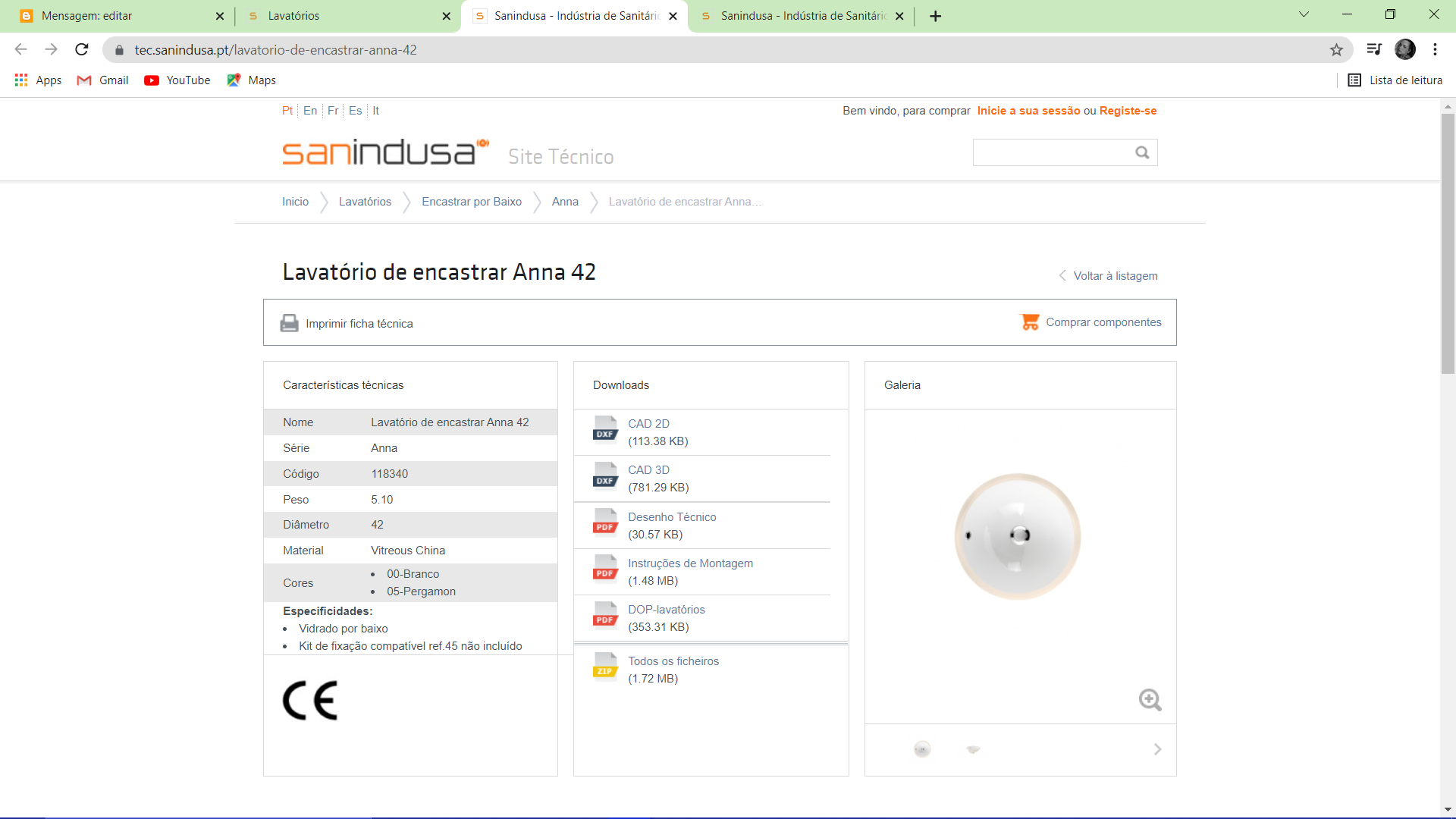Click the scrollbar down arrow
The width and height of the screenshot is (1456, 819).
[x=1448, y=810]
